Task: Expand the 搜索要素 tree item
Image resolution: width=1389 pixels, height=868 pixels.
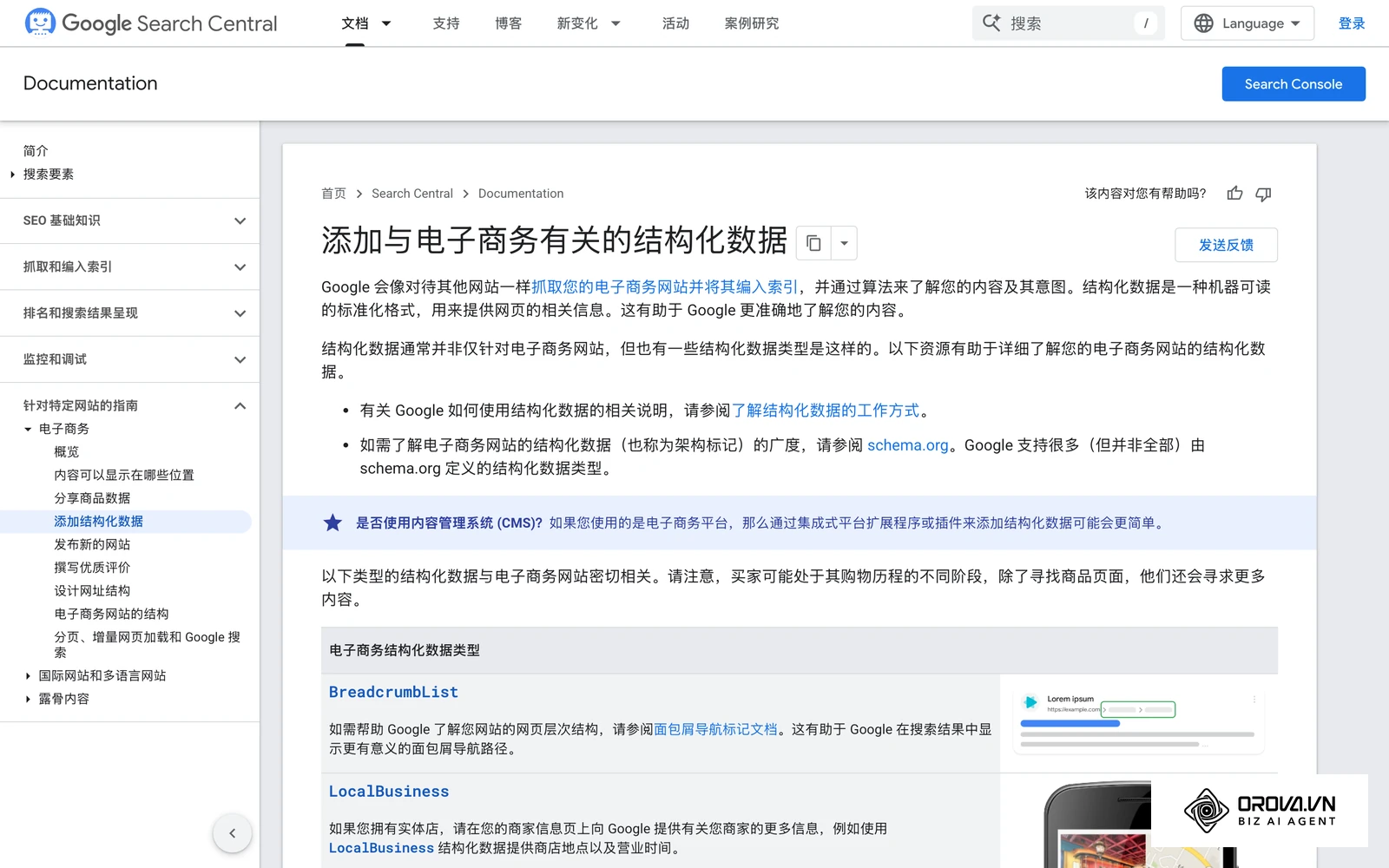Action: (12, 174)
